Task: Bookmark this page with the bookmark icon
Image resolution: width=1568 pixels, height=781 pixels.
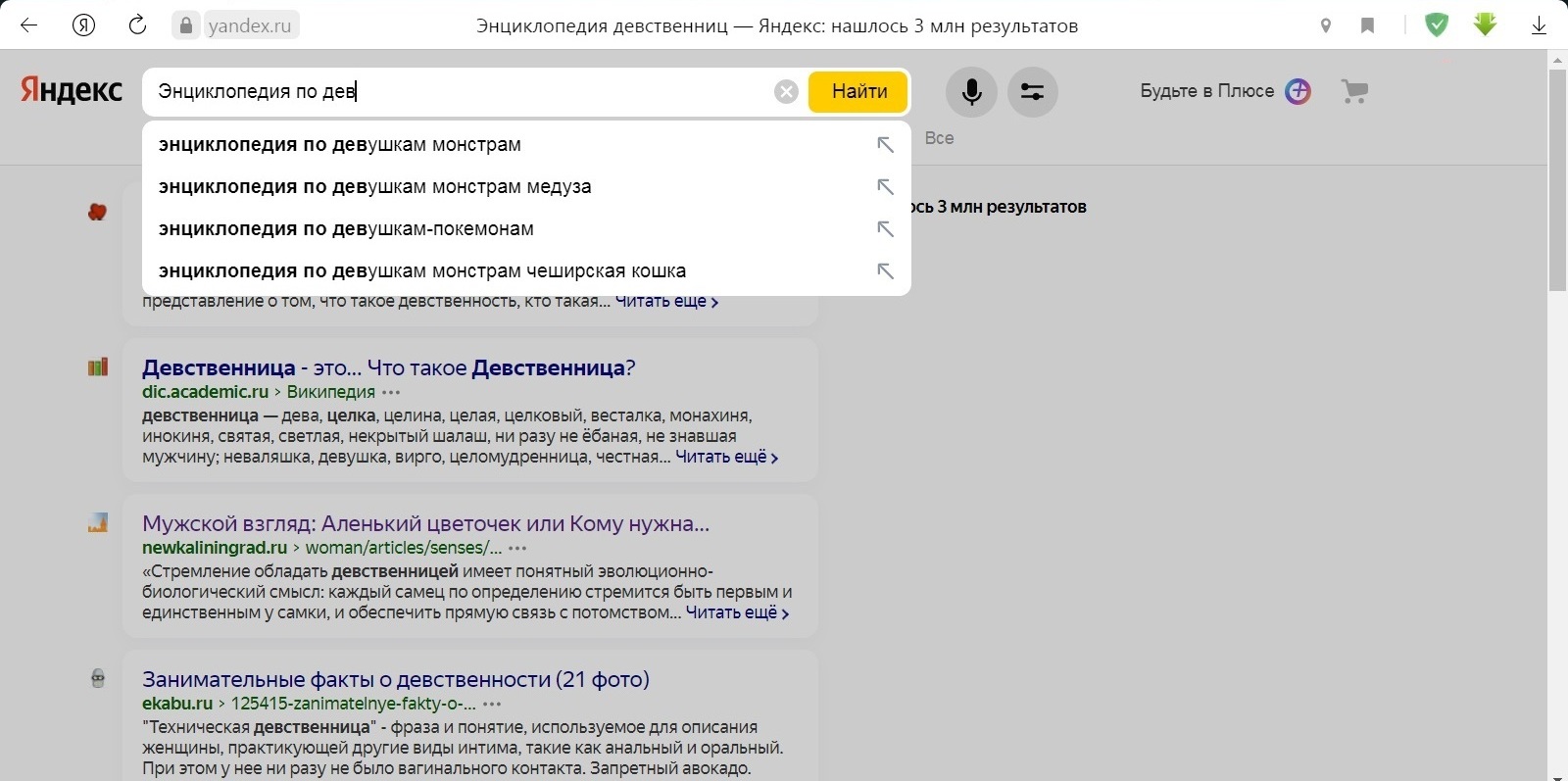Action: point(1368,25)
